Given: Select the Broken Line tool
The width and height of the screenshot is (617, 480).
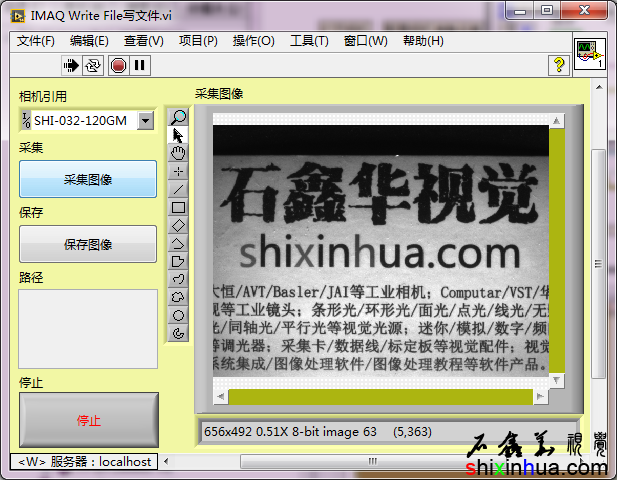Looking at the screenshot, I should point(178,244).
